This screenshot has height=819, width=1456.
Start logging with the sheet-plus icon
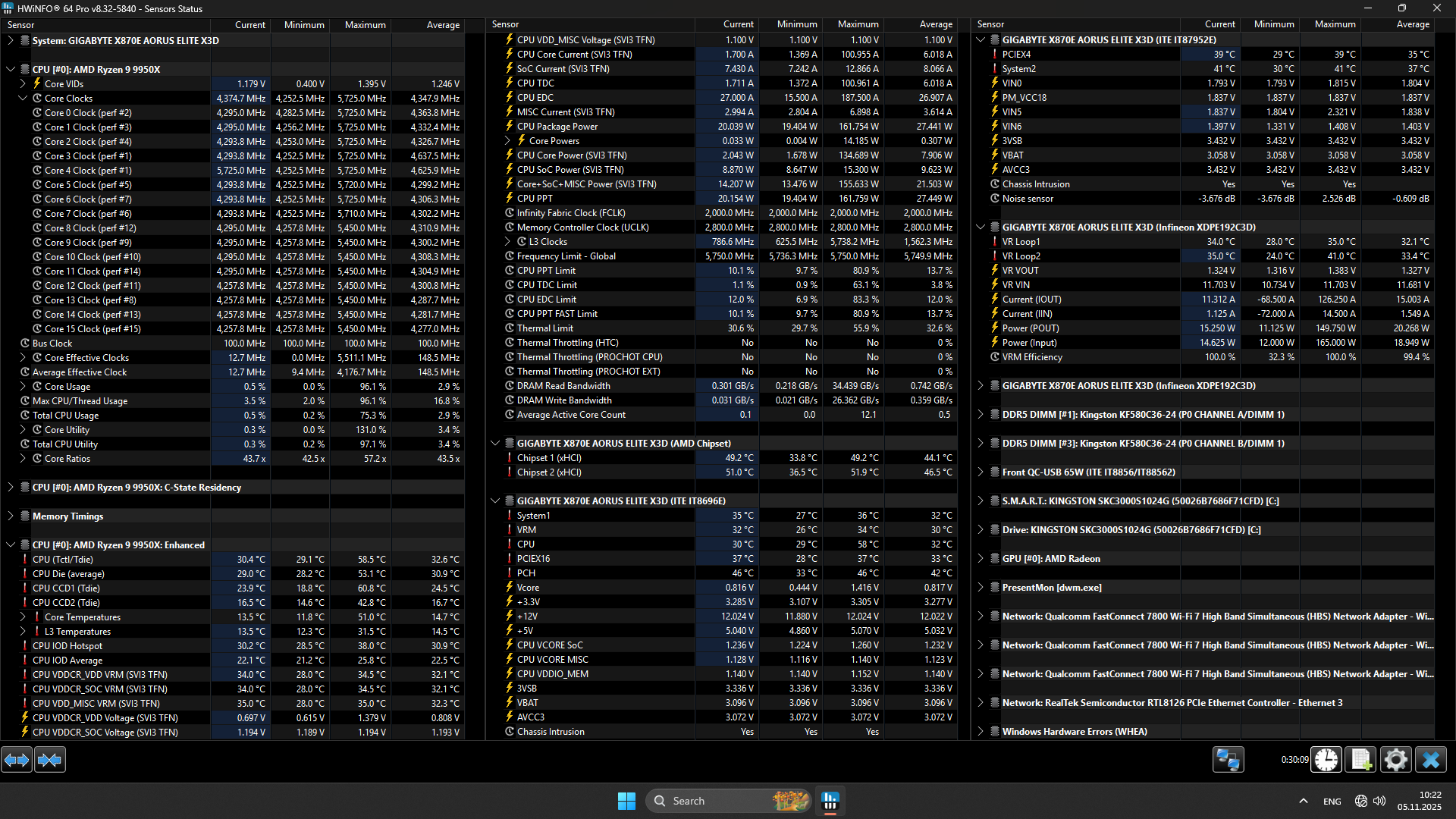pos(1360,759)
